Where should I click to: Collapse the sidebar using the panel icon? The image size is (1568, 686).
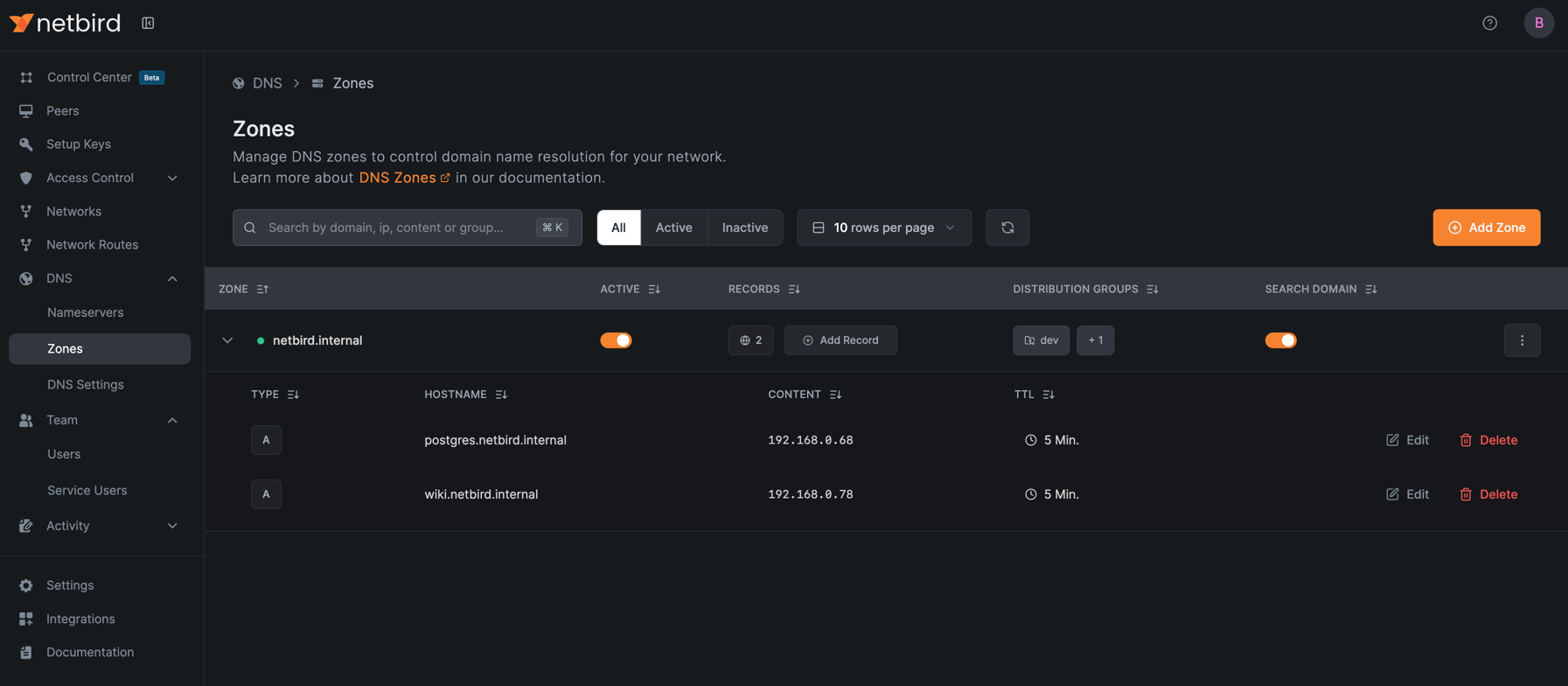148,23
